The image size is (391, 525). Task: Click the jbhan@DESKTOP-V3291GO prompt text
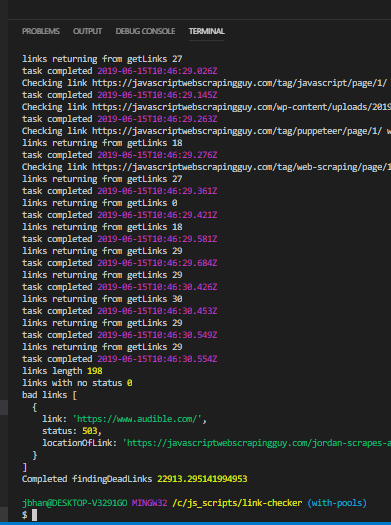75,503
